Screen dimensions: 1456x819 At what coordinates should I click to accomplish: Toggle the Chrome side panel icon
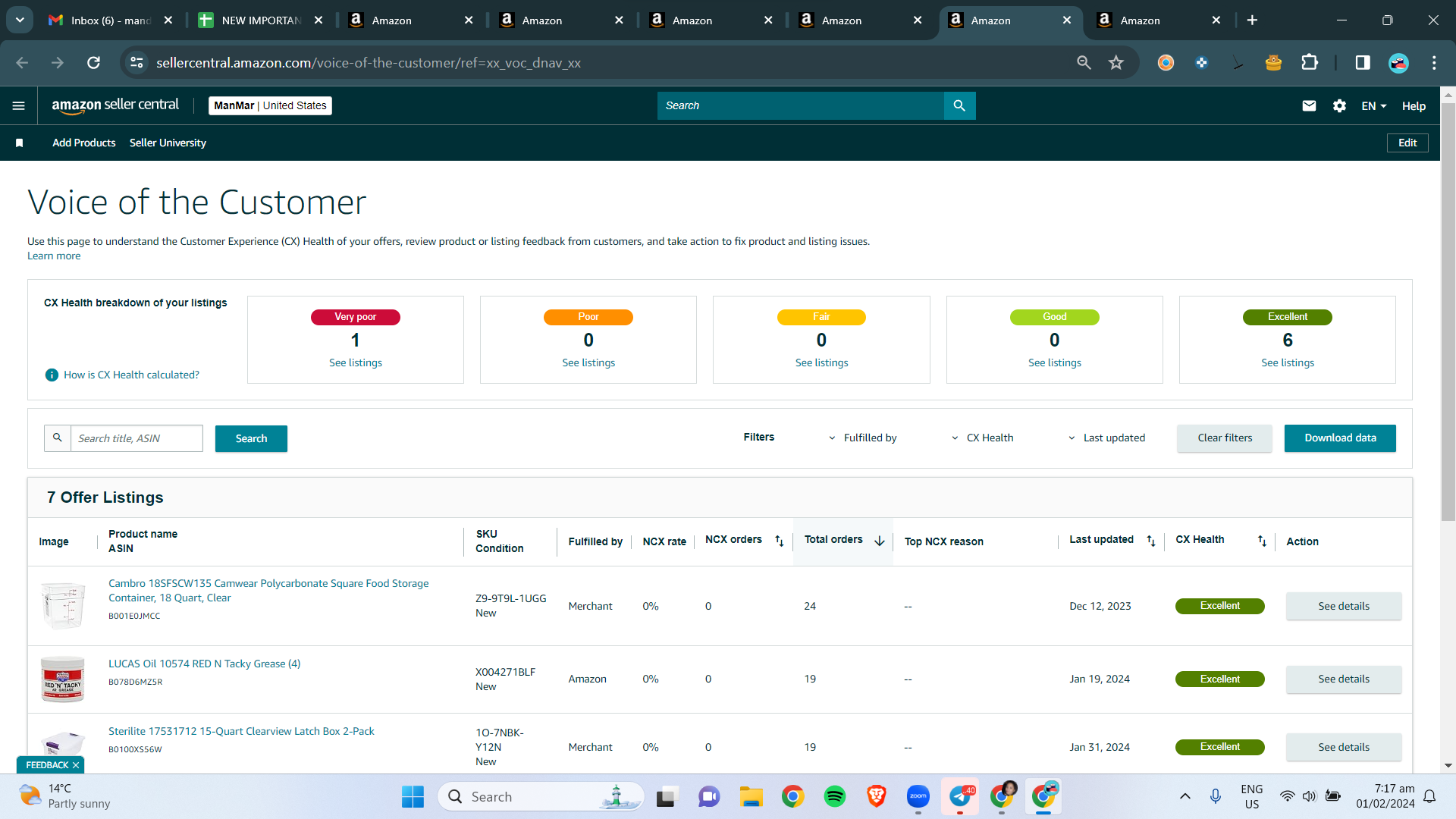click(1363, 63)
